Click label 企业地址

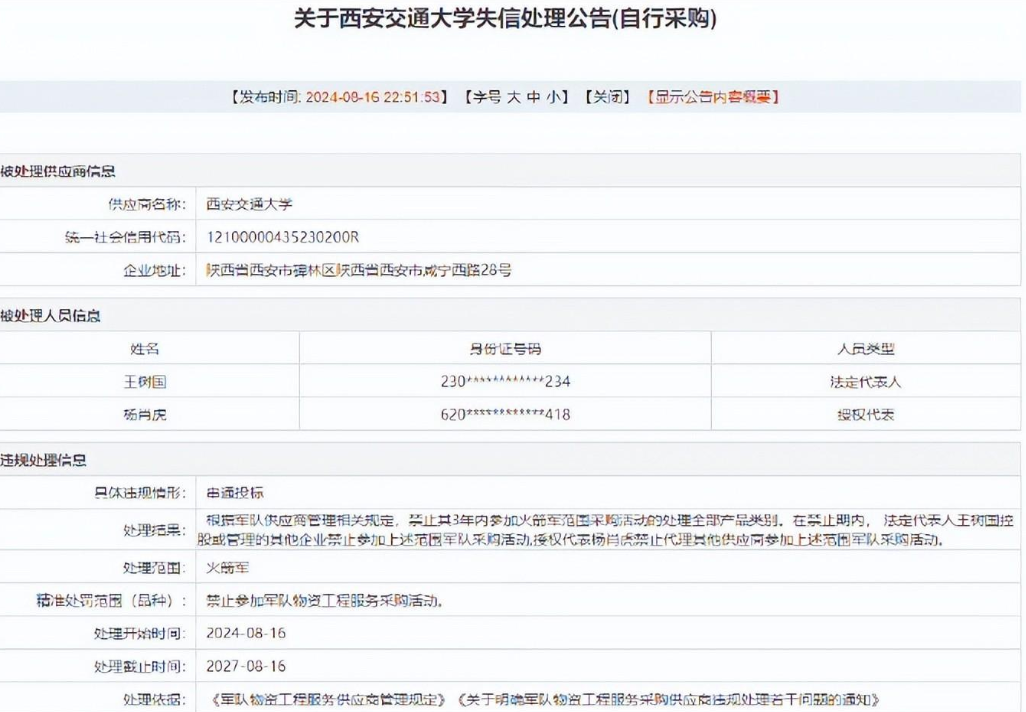pos(155,270)
